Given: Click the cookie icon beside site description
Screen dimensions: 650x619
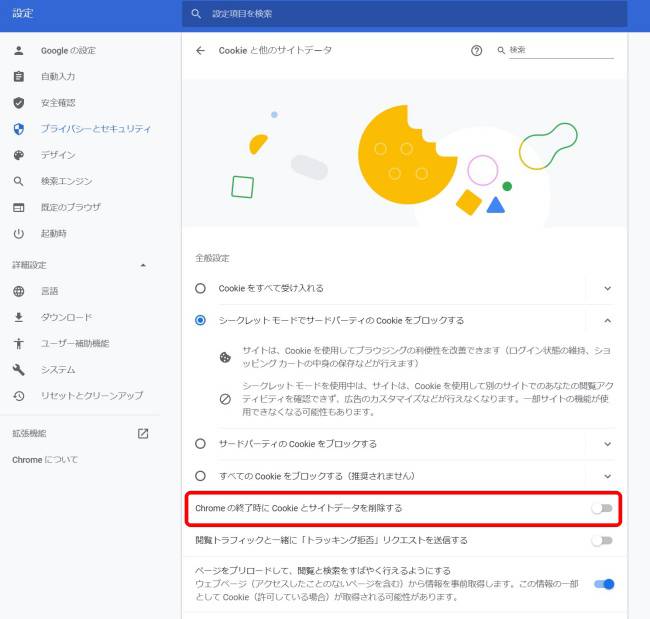Looking at the screenshot, I should 225,357.
